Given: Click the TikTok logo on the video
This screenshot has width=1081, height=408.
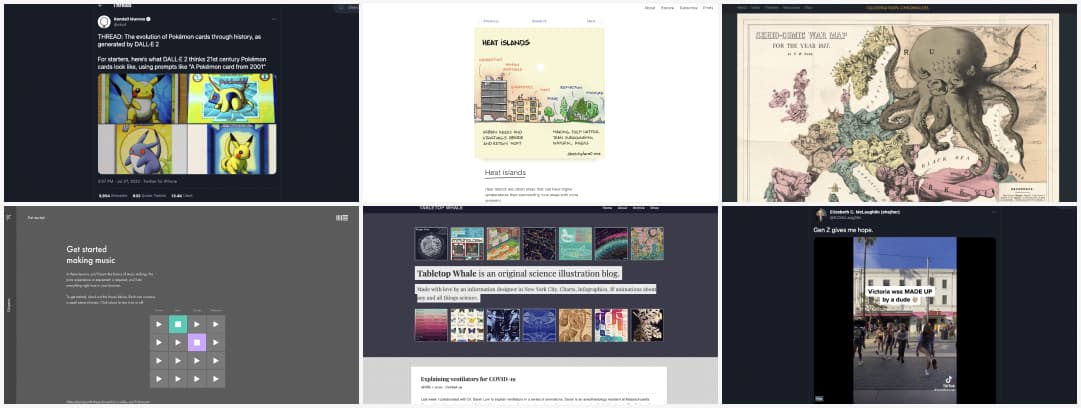Looking at the screenshot, I should click(x=948, y=381).
